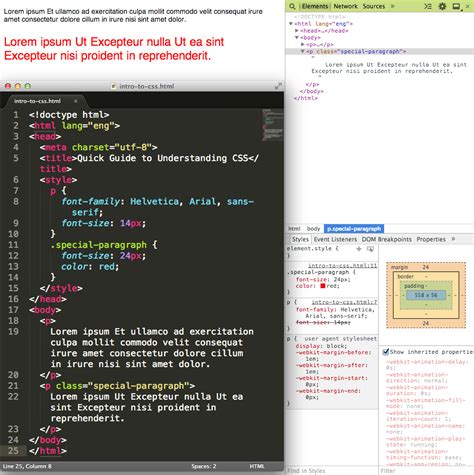
Task: Collapse the p class="special-paragraph" node
Action: click(303, 51)
